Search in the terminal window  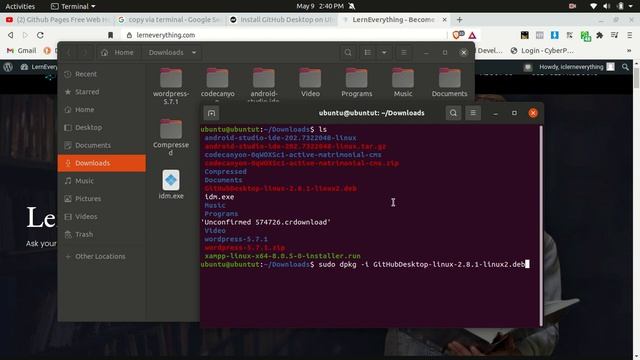[453, 113]
